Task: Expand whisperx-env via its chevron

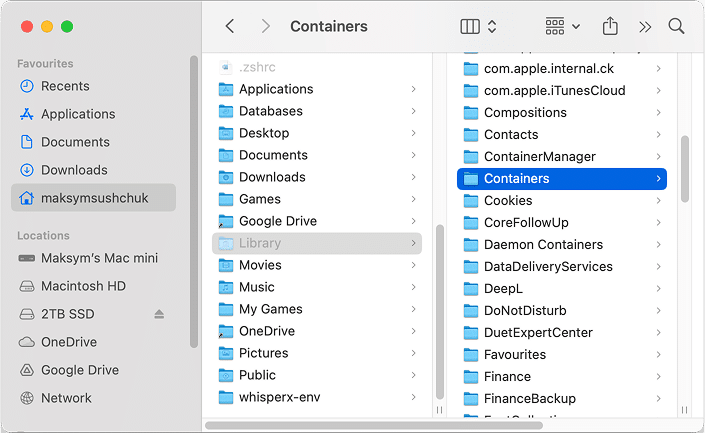Action: click(413, 397)
